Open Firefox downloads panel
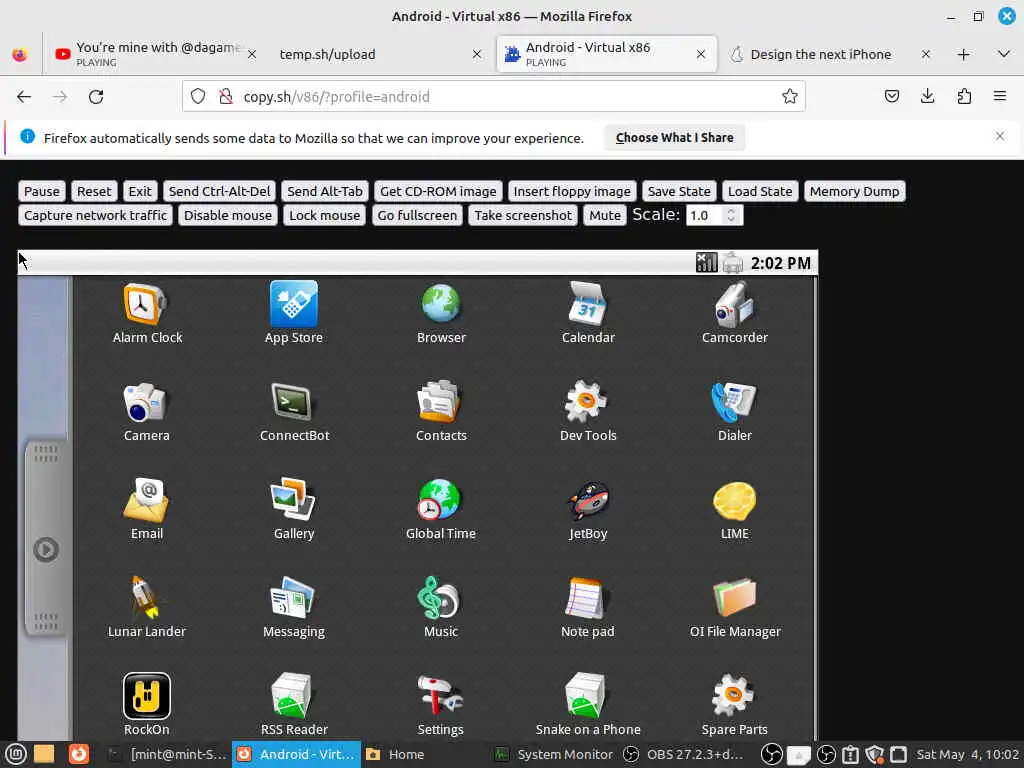 (927, 97)
